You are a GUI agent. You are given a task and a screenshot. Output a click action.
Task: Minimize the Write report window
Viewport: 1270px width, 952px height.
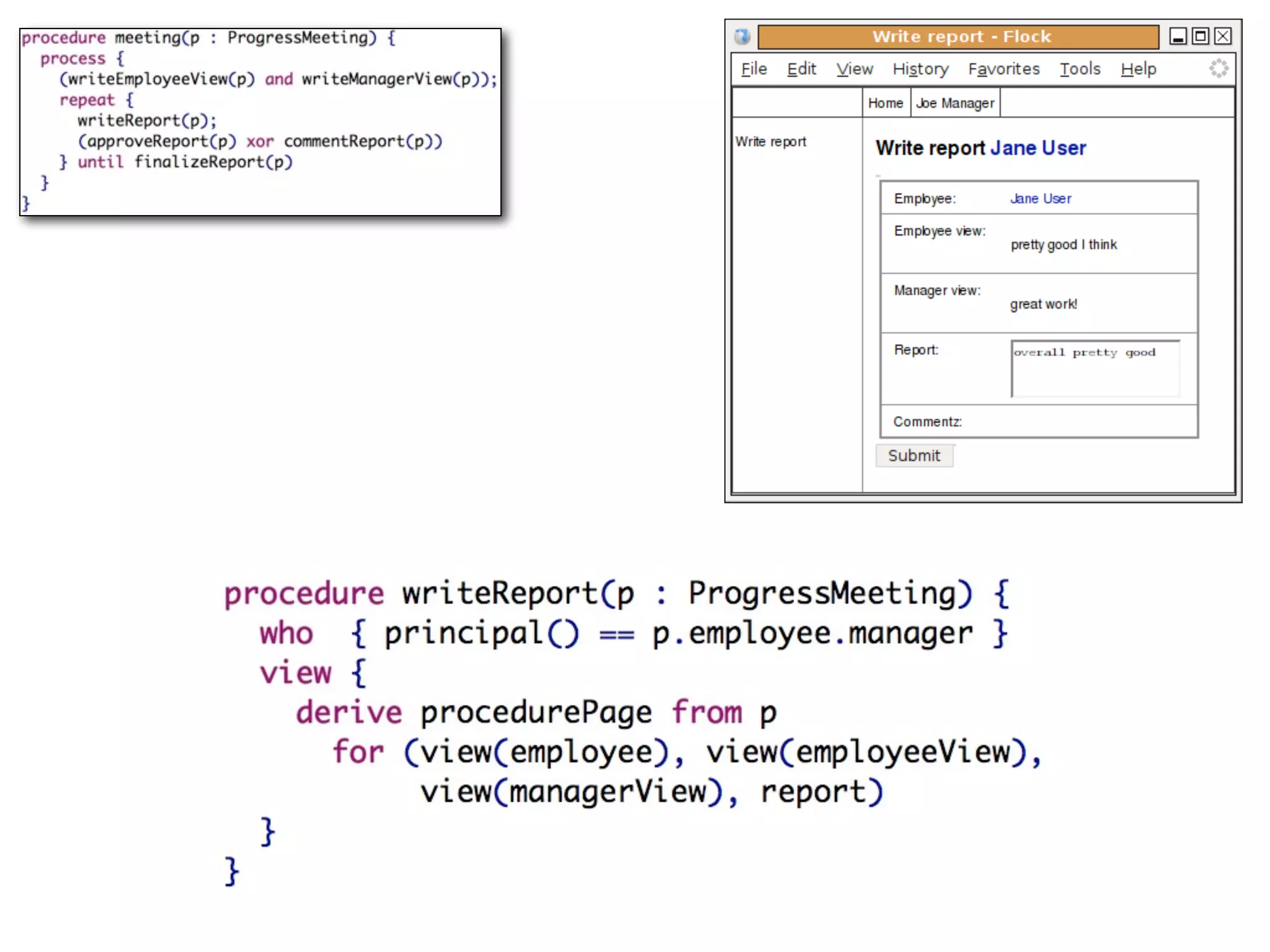[x=1178, y=37]
